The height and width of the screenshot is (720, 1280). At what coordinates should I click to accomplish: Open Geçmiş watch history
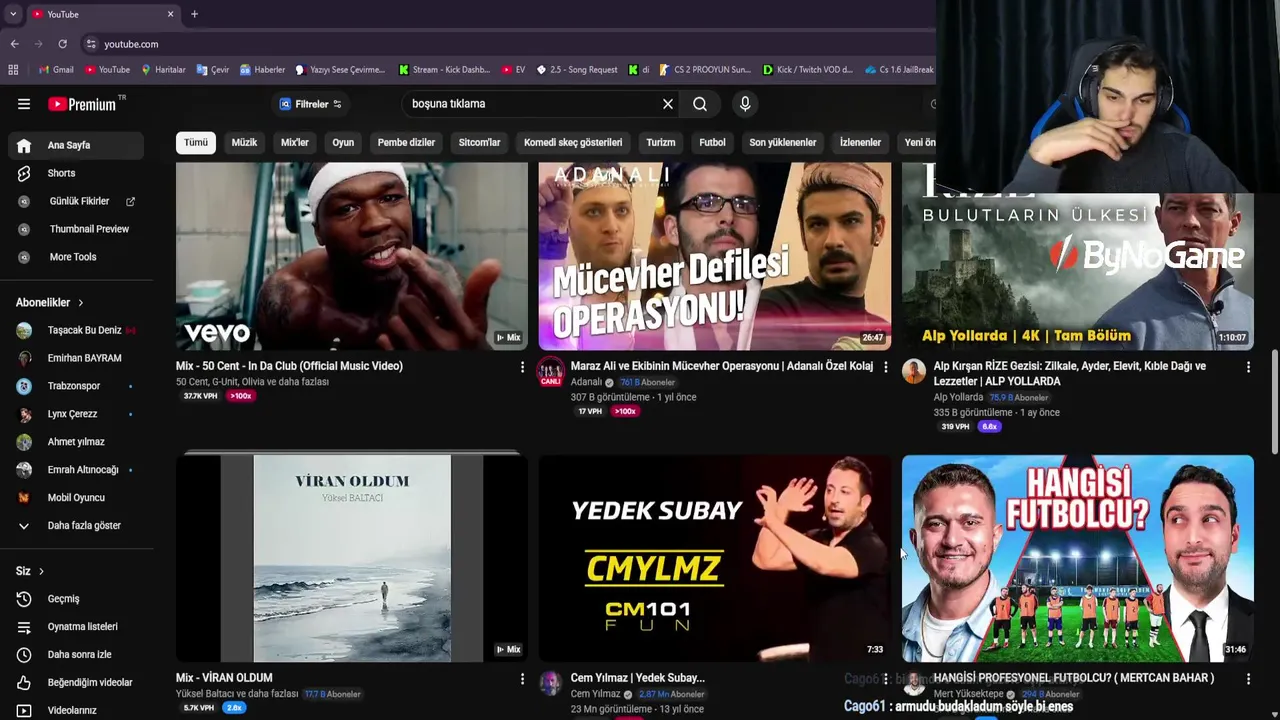[76, 599]
